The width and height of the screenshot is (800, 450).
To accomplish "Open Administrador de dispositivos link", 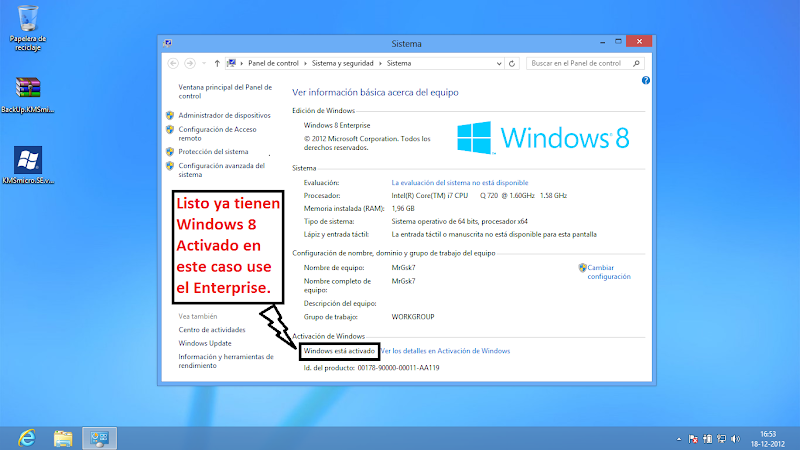I will pos(224,115).
